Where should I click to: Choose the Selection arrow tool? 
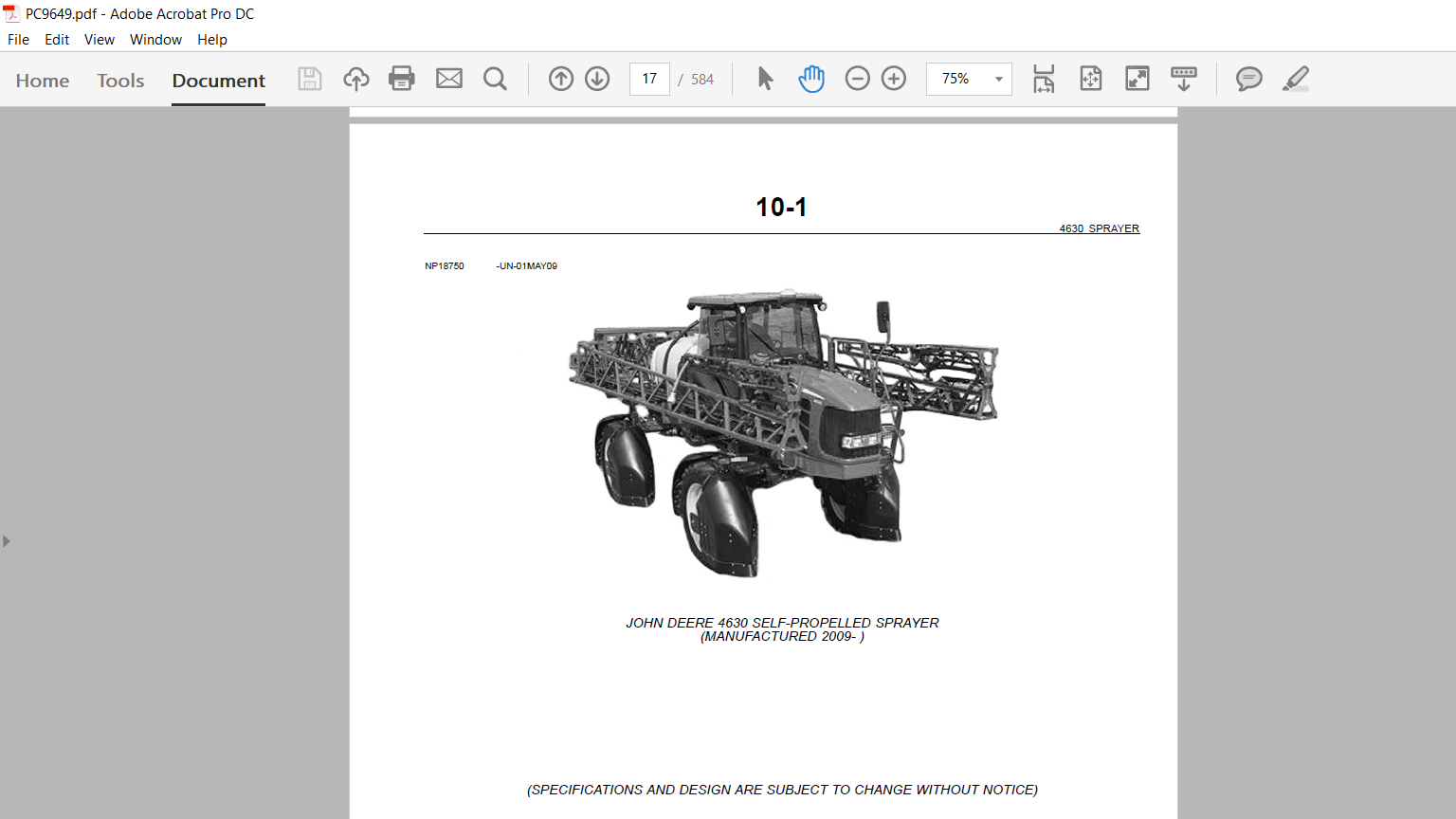(766, 79)
